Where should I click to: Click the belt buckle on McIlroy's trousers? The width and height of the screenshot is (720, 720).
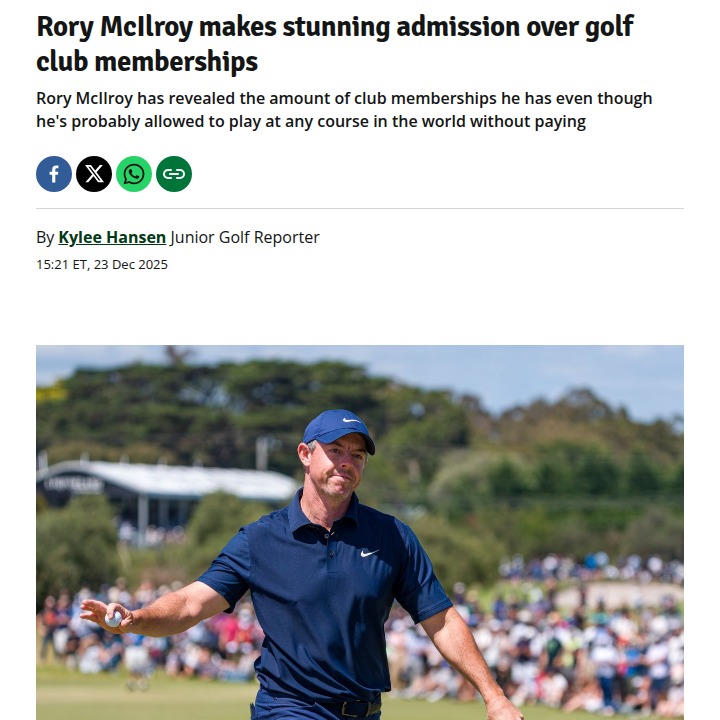tap(353, 708)
